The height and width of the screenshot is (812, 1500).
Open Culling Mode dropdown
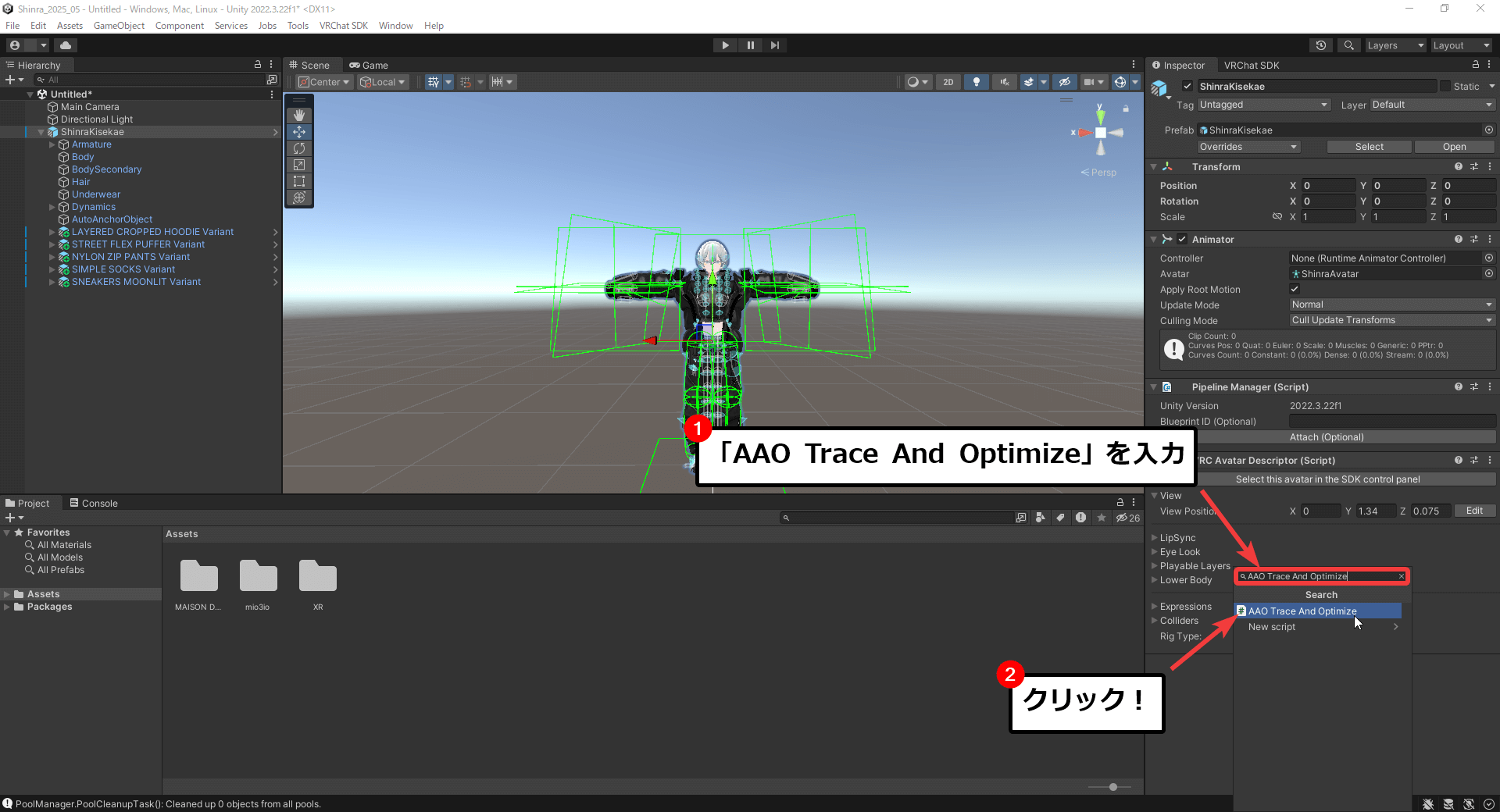tap(1391, 320)
